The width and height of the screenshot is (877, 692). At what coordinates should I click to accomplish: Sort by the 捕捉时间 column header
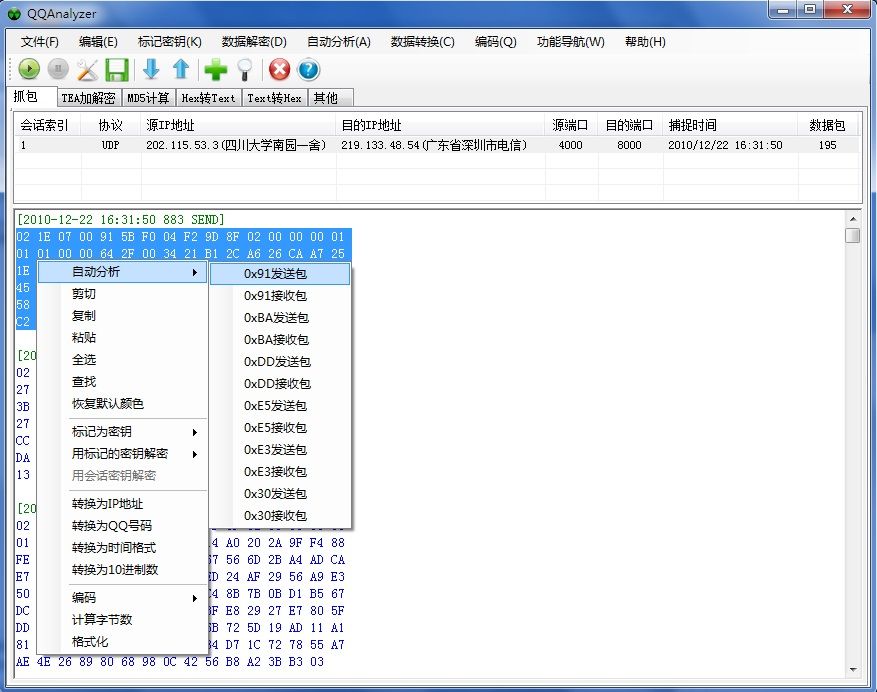(730, 125)
